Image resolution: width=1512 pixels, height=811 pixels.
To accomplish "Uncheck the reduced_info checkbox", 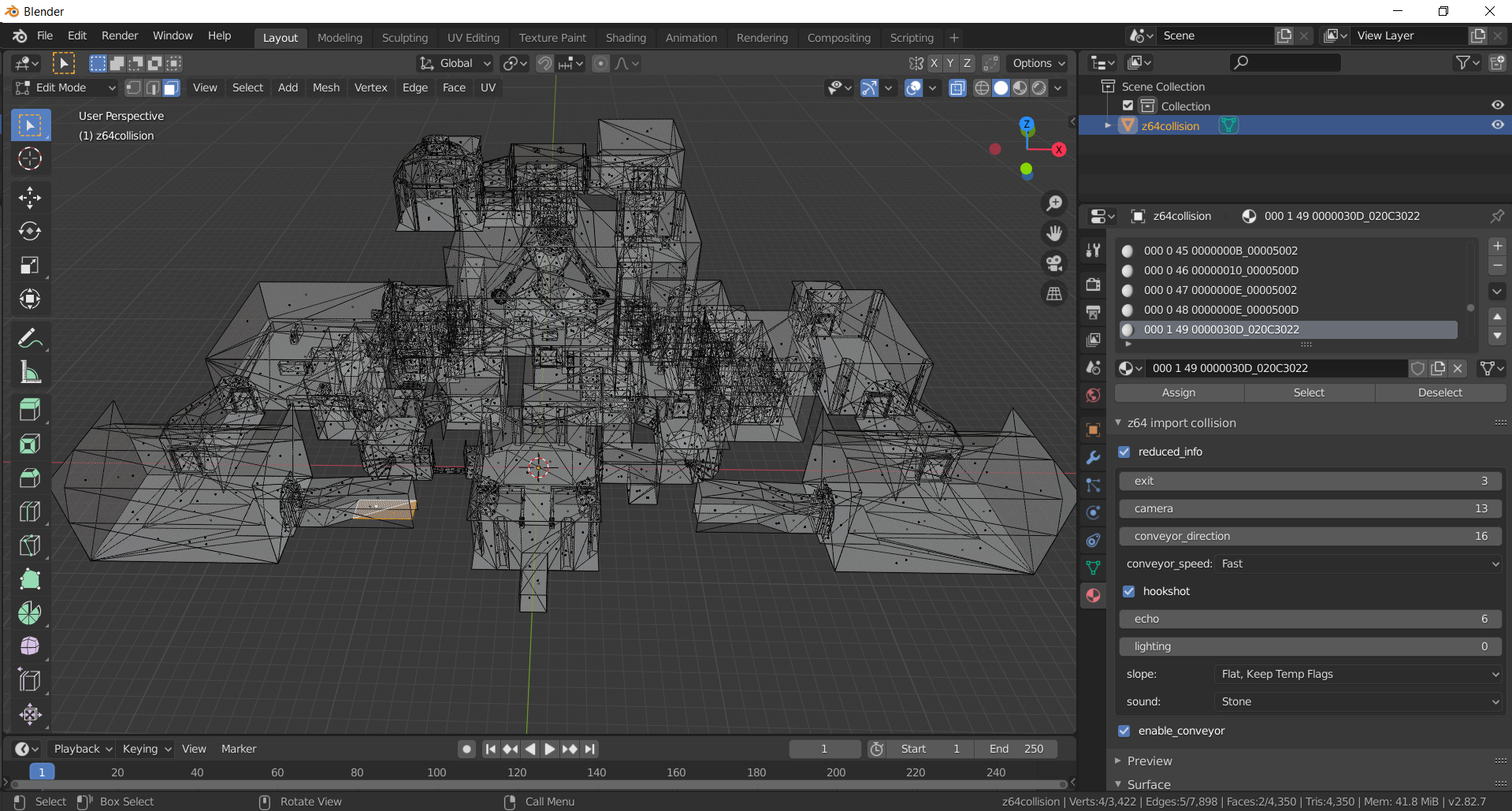I will (x=1124, y=452).
